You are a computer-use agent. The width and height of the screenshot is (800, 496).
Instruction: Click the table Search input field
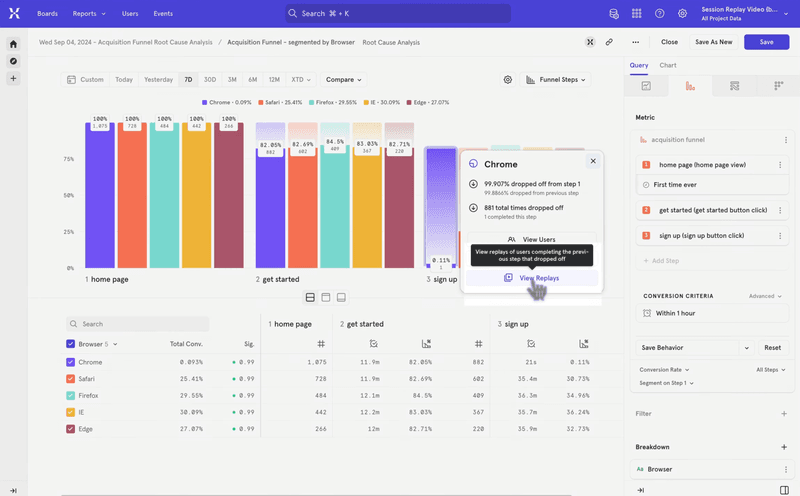(140, 324)
